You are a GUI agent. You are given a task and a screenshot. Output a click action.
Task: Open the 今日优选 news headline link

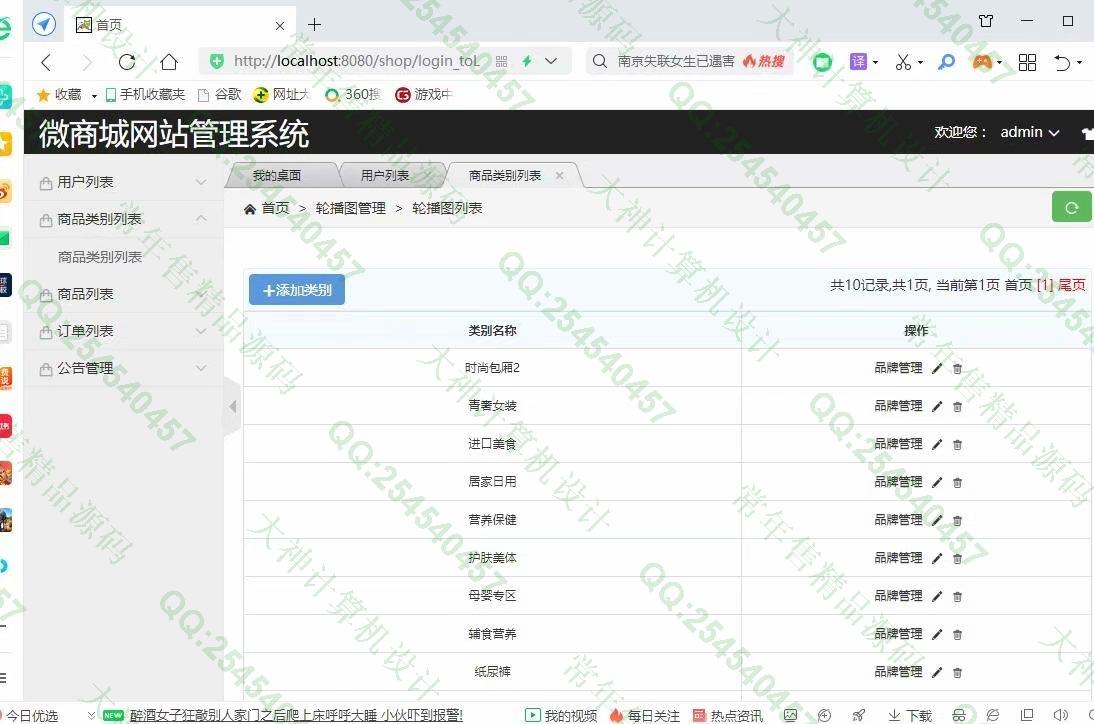click(297, 716)
